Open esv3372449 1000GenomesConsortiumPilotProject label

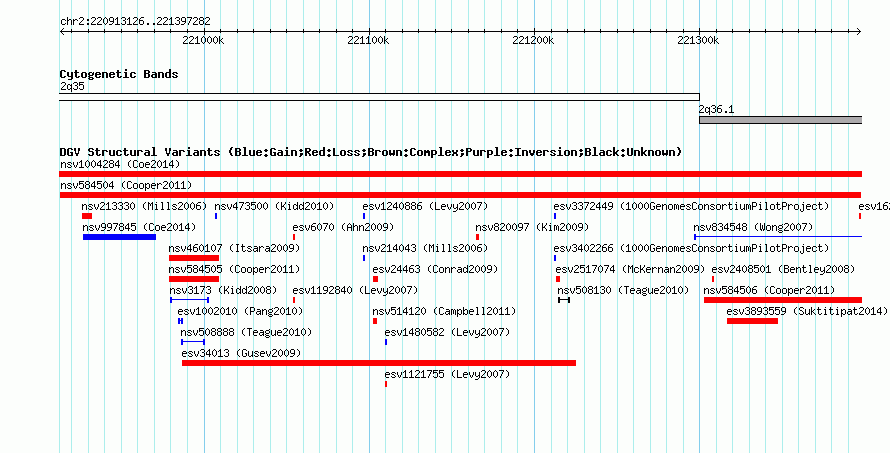point(691,206)
